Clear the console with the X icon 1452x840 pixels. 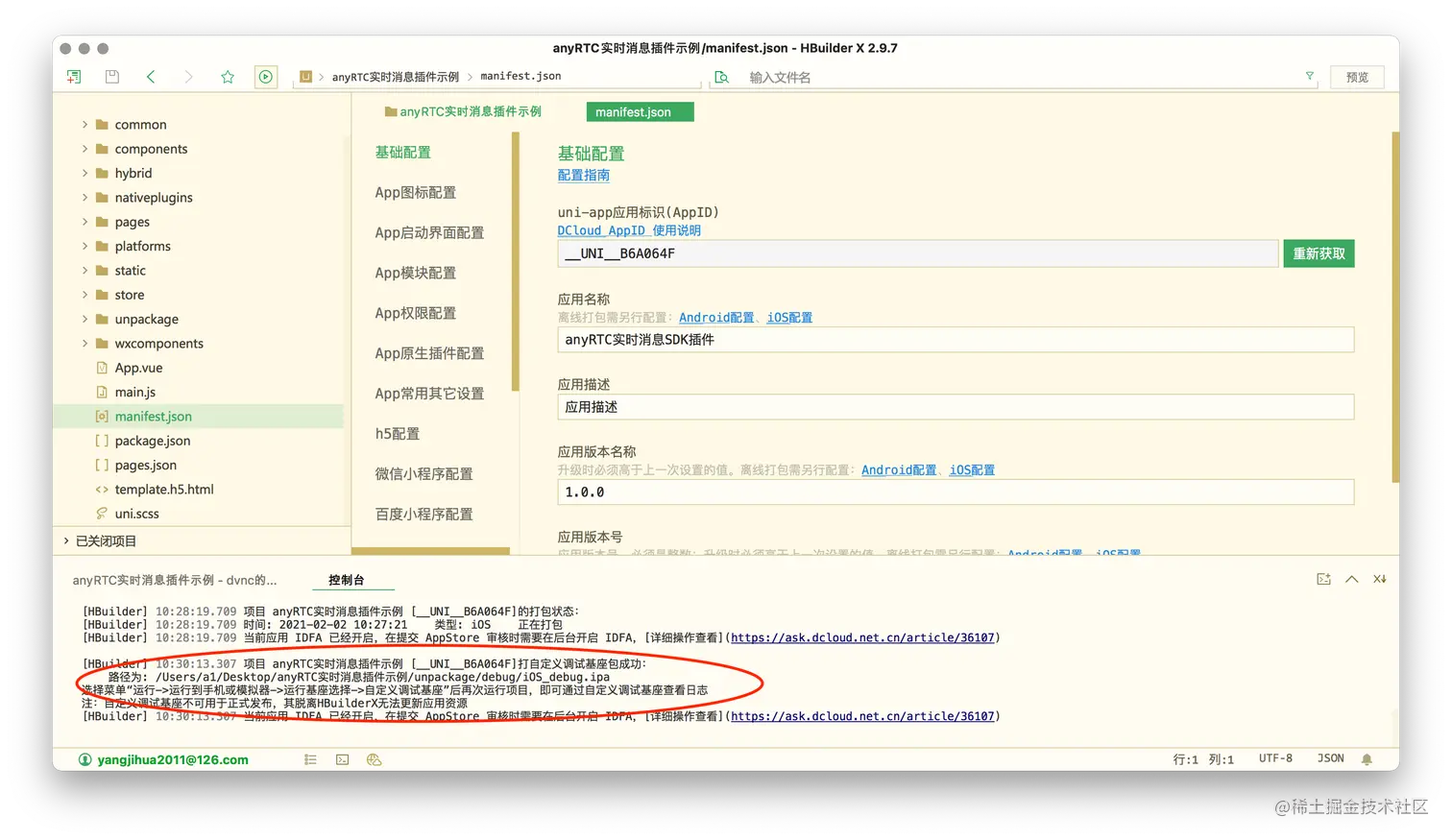pyautogui.click(x=1380, y=579)
